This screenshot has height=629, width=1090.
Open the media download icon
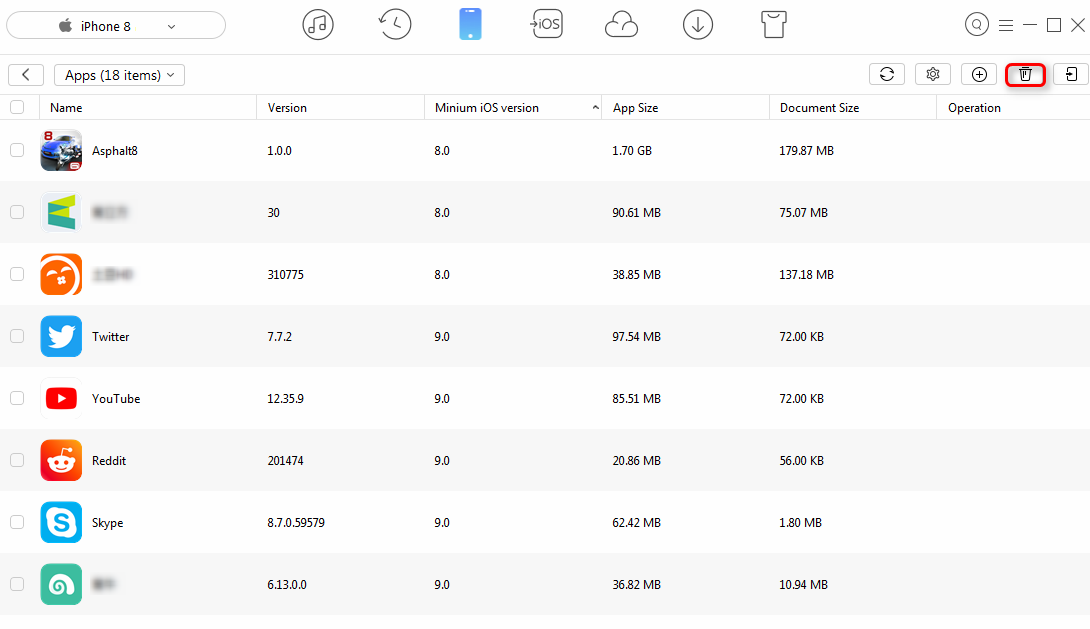[698, 25]
